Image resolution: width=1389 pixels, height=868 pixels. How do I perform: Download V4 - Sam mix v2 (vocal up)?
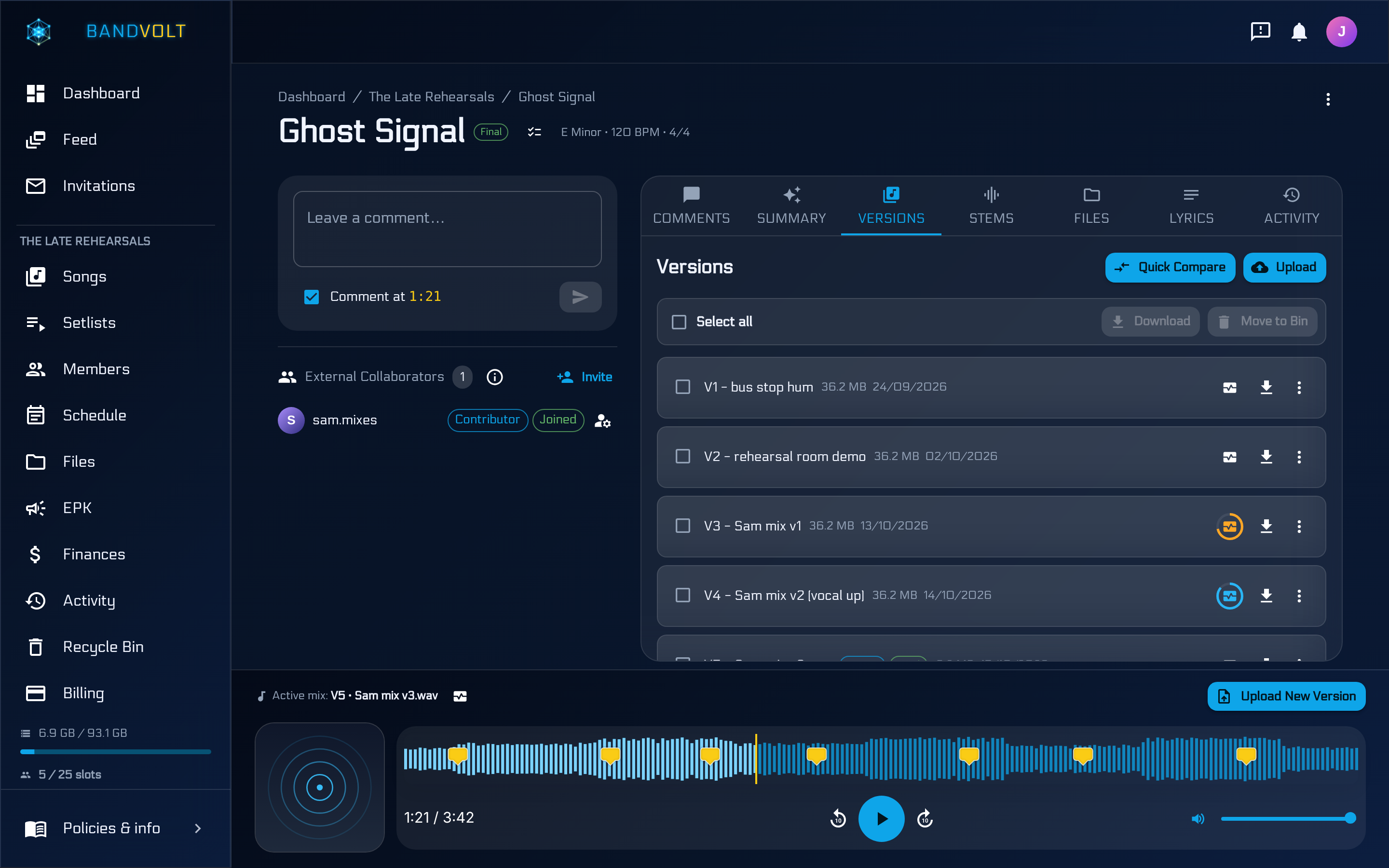click(x=1266, y=596)
